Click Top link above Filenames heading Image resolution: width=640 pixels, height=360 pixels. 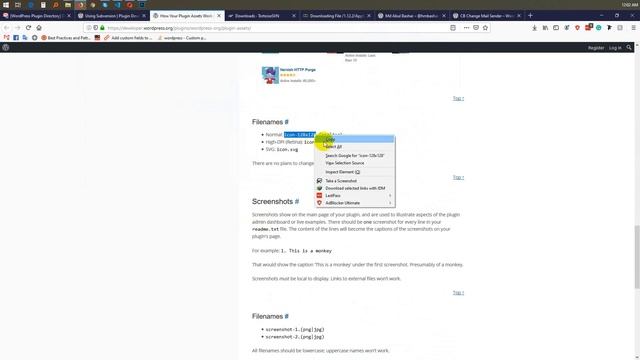458,98
